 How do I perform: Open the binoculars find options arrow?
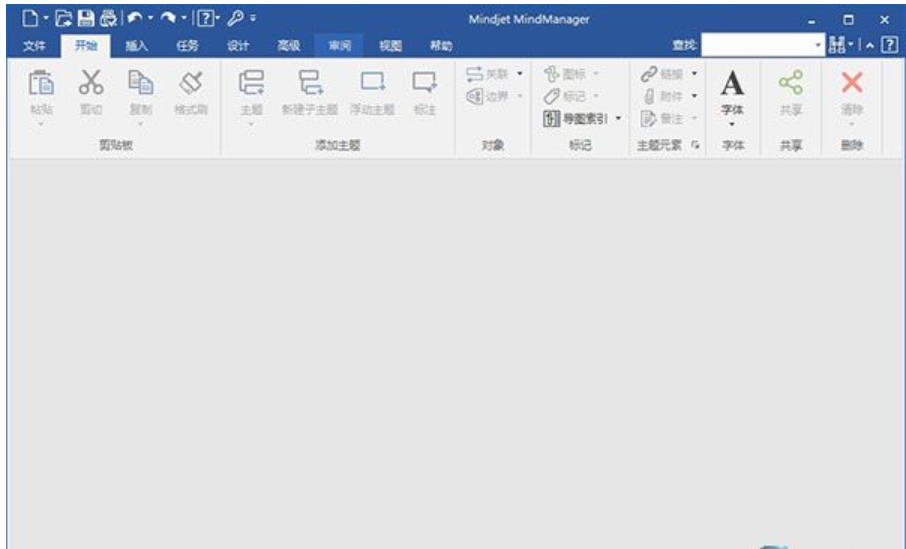[x=851, y=44]
